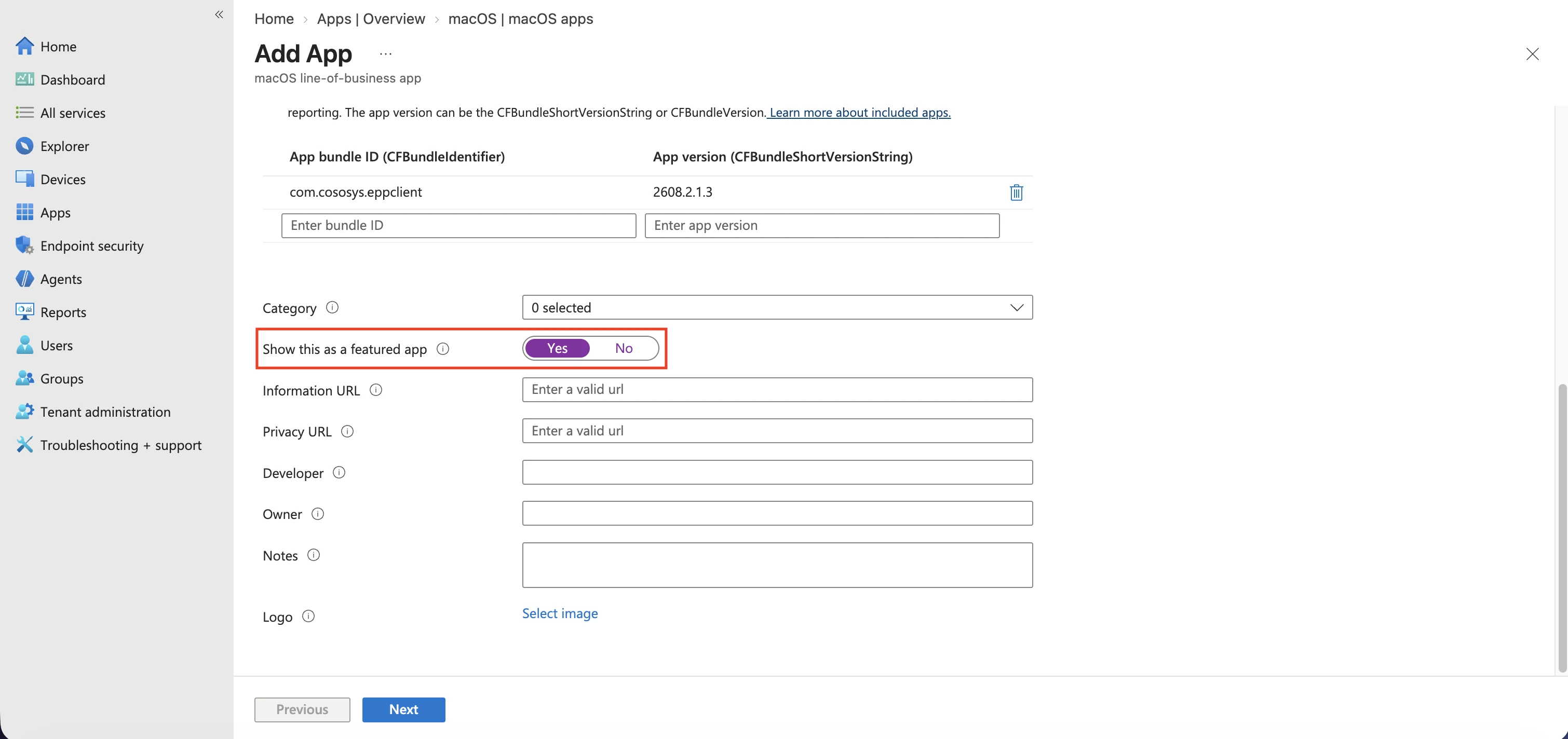This screenshot has width=1568, height=739.
Task: Open the Reports icon in sidebar
Action: point(24,312)
